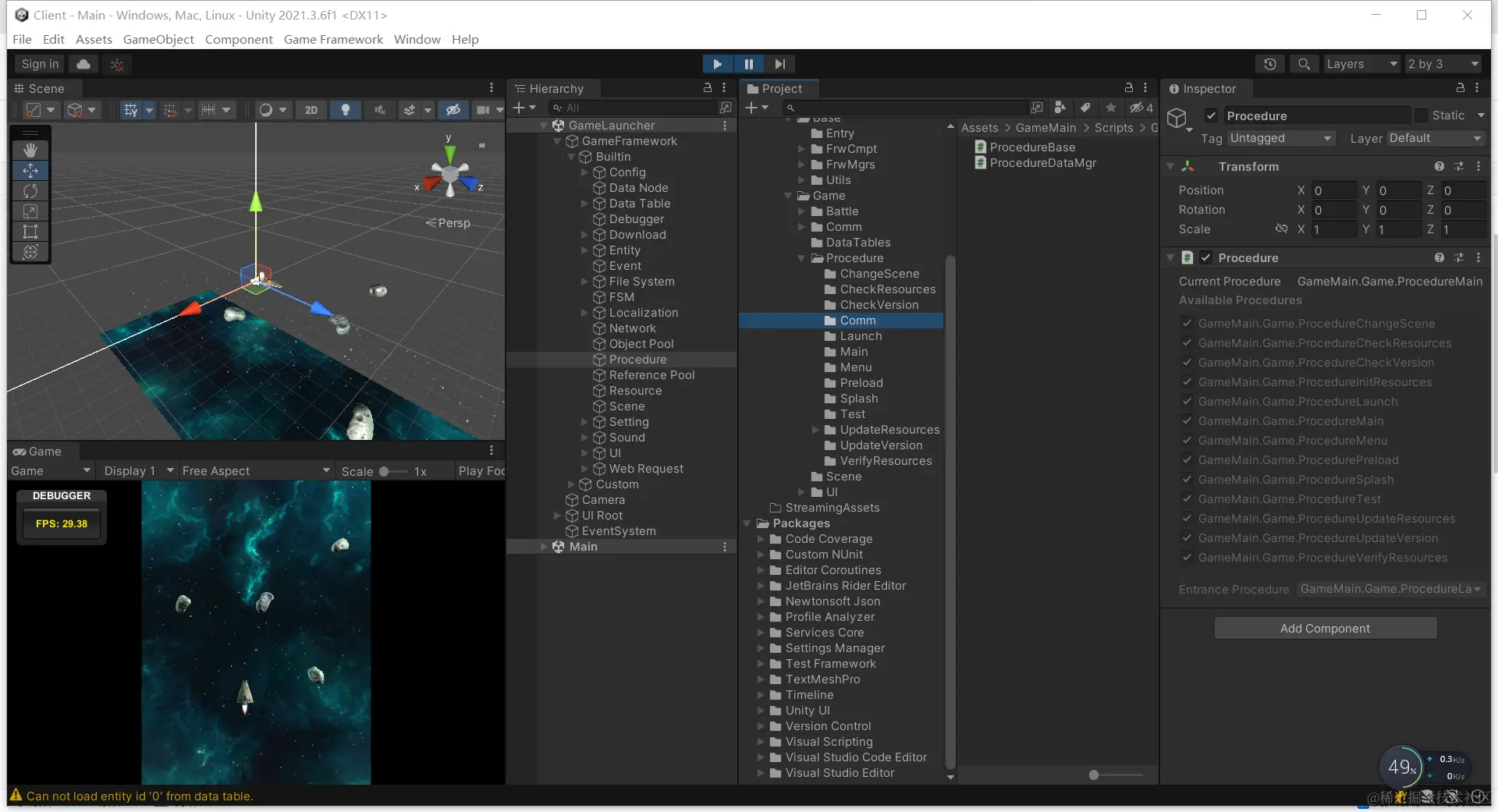
Task: Select the Rect tool in Scene view
Action: 30,231
